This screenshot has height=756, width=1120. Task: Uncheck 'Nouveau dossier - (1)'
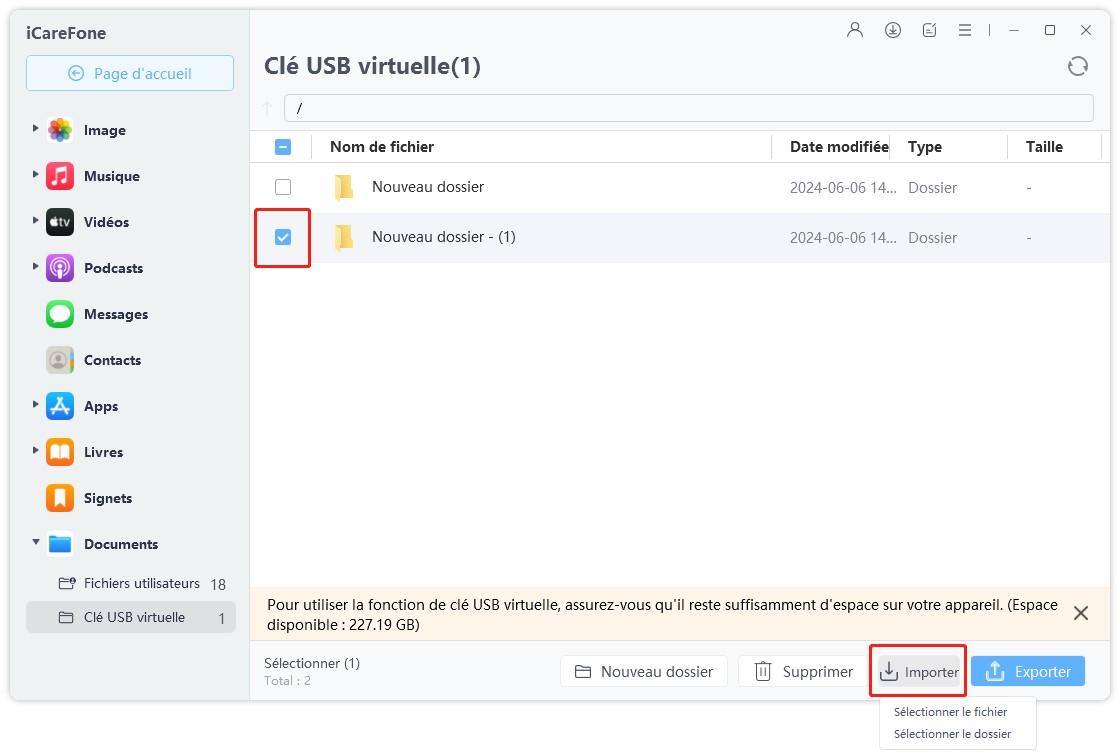tap(283, 237)
